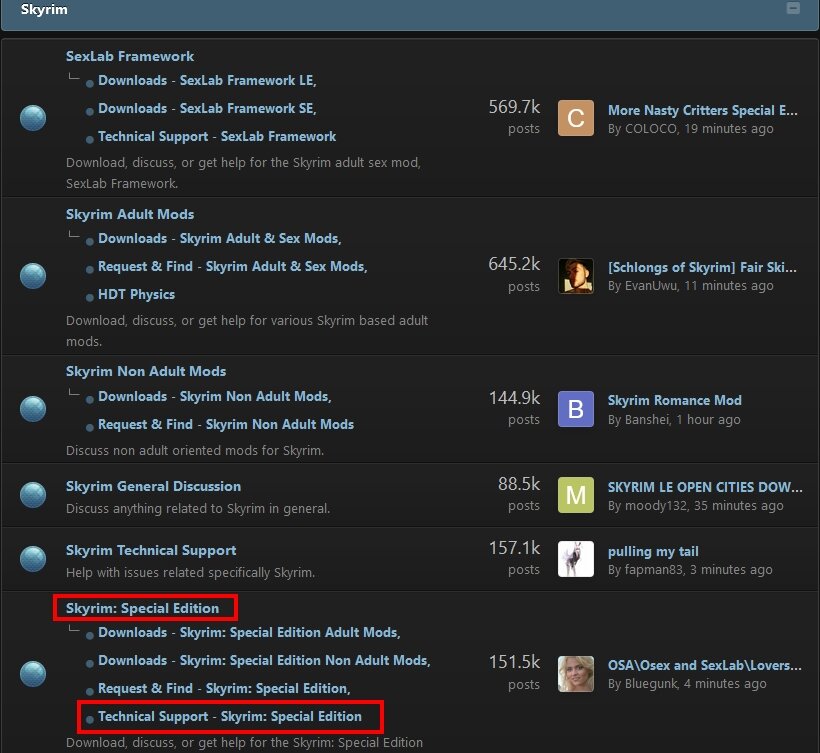Open Bluegunk's avatar photo
This screenshot has height=753, width=820.
(576, 674)
